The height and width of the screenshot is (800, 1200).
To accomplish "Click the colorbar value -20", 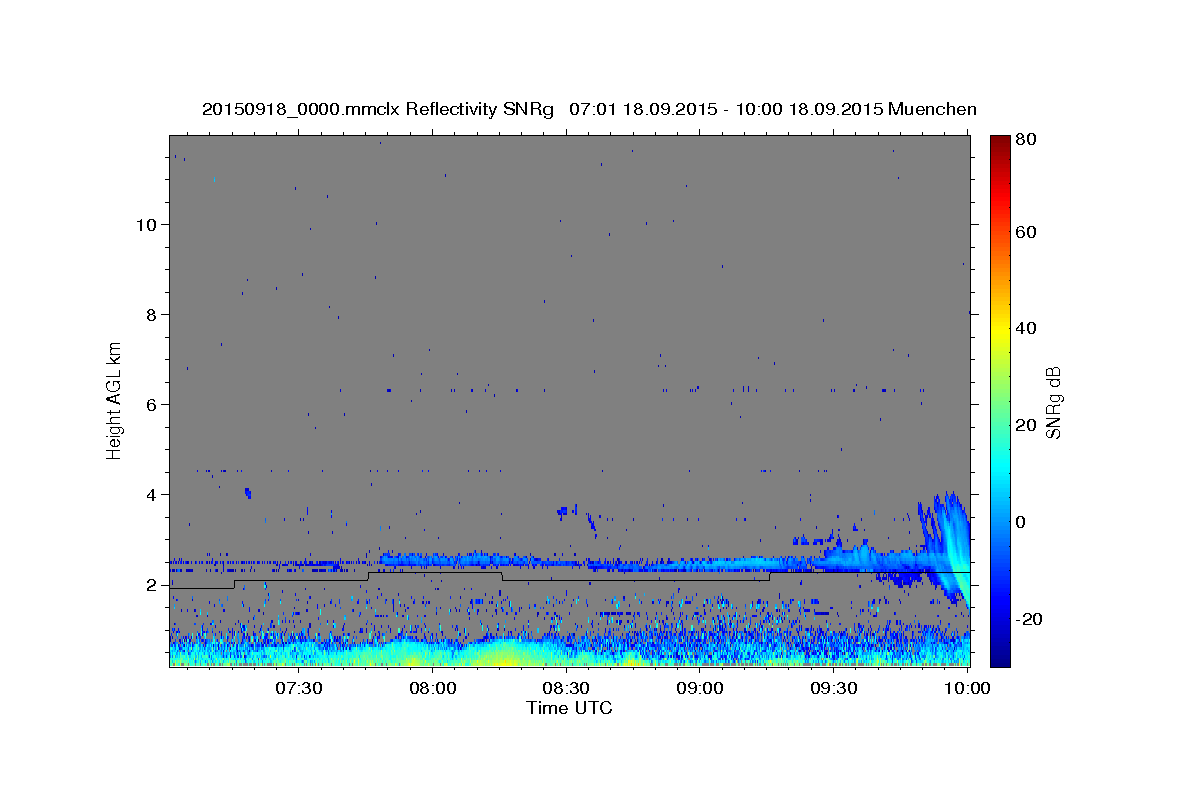I will click(1030, 619).
